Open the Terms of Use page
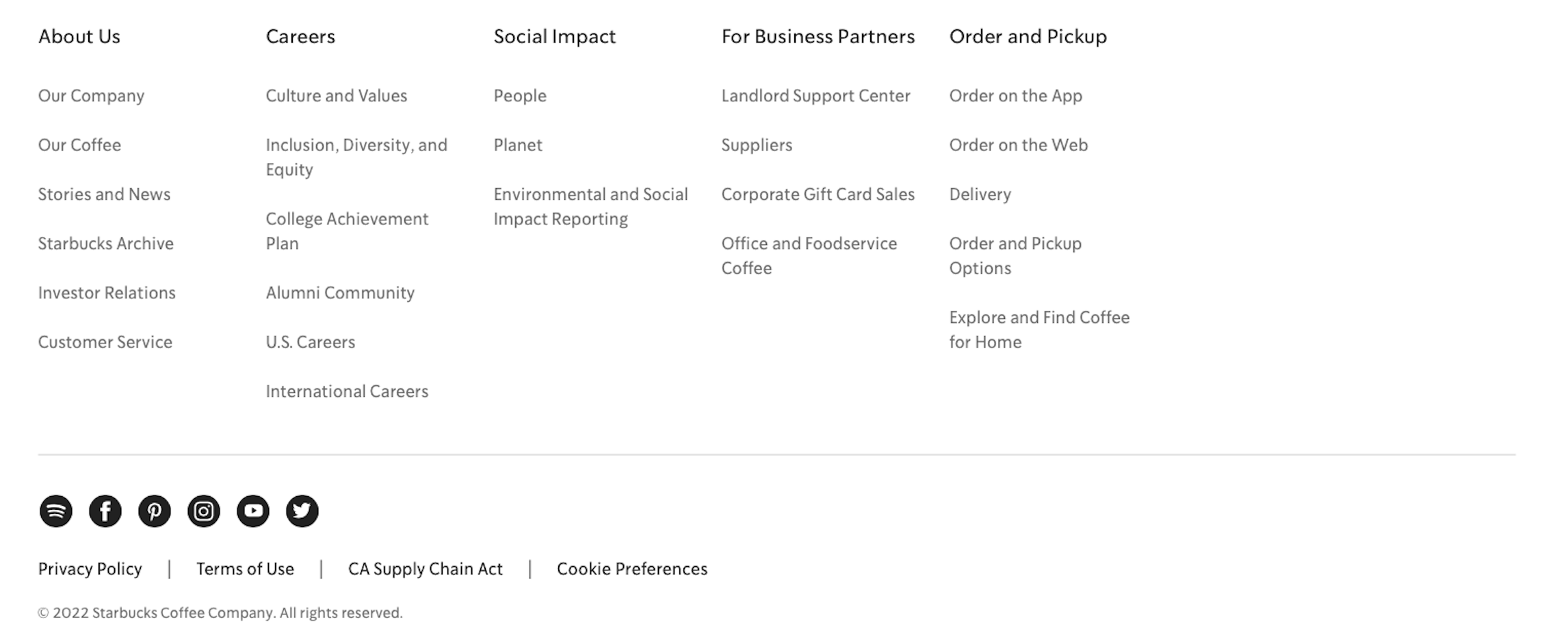1568x635 pixels. (246, 569)
